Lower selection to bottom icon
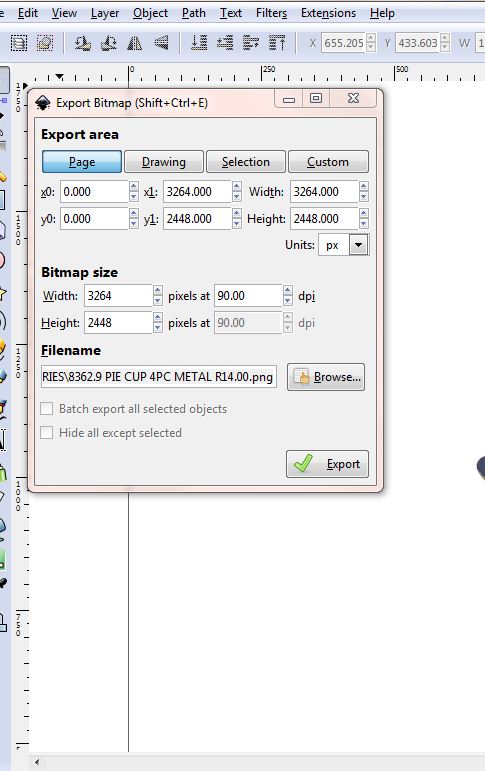Image resolution: width=485 pixels, height=771 pixels. point(199,43)
